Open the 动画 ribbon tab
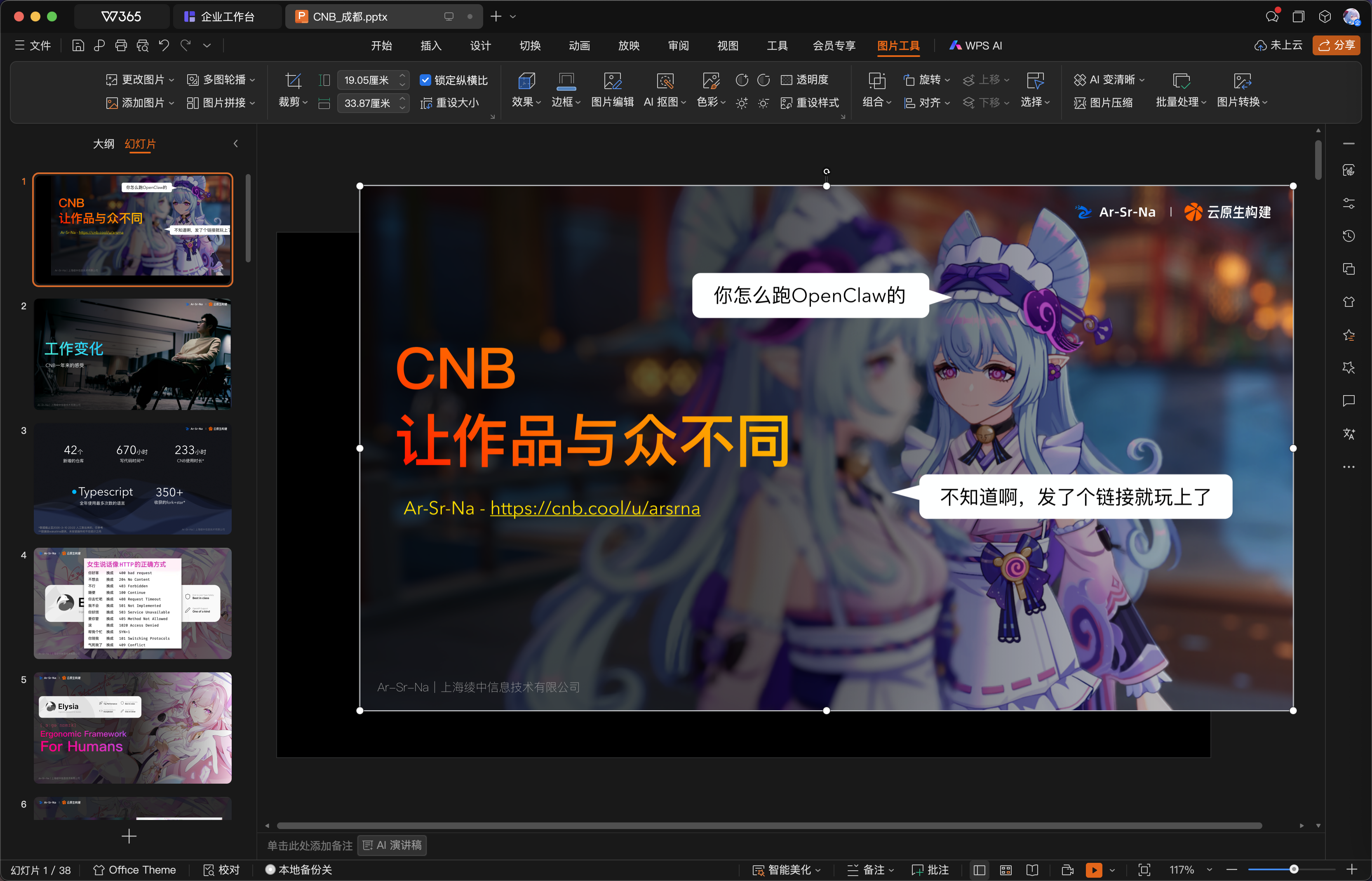The image size is (1372, 881). pyautogui.click(x=579, y=45)
